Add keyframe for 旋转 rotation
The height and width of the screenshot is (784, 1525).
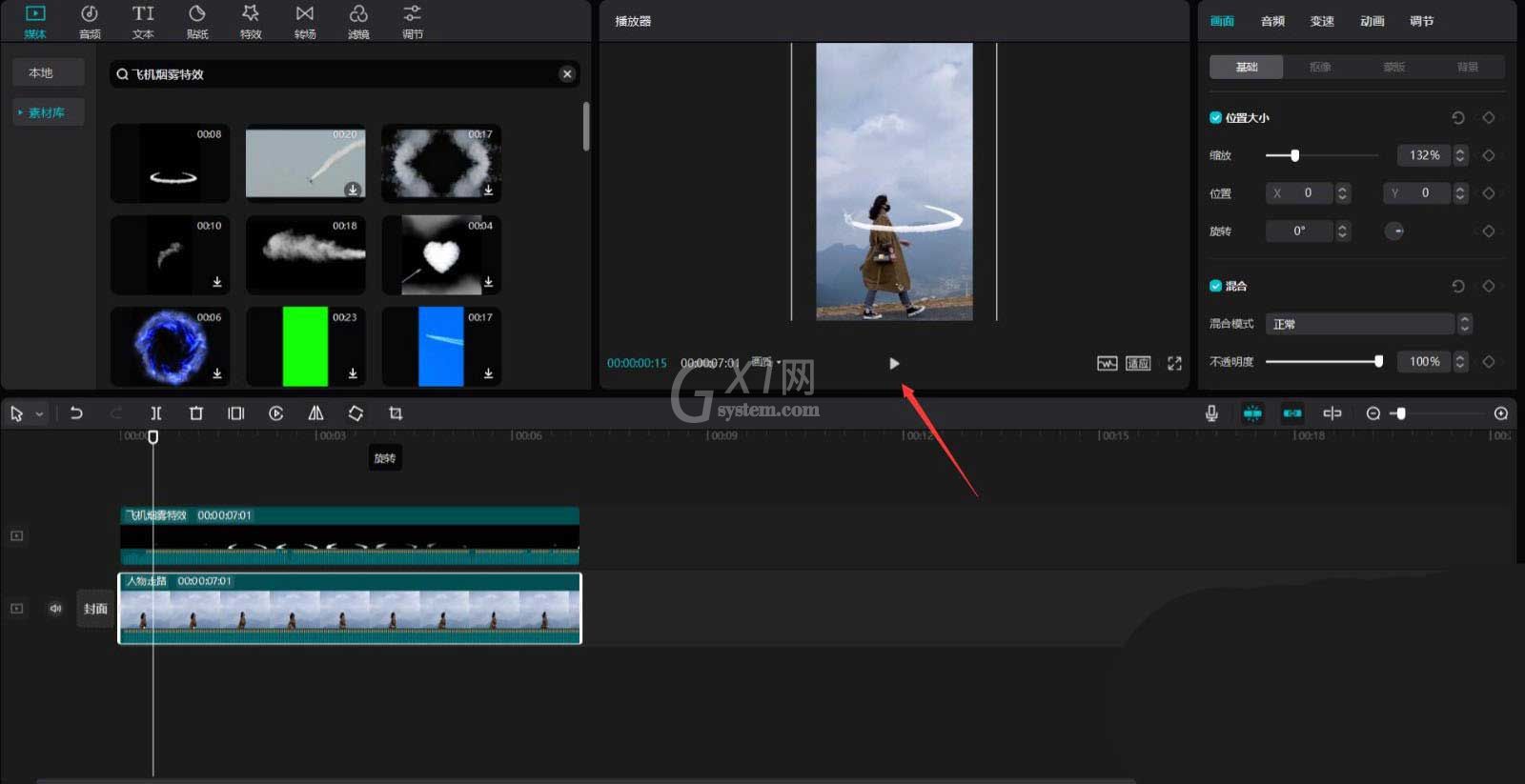(x=1489, y=231)
